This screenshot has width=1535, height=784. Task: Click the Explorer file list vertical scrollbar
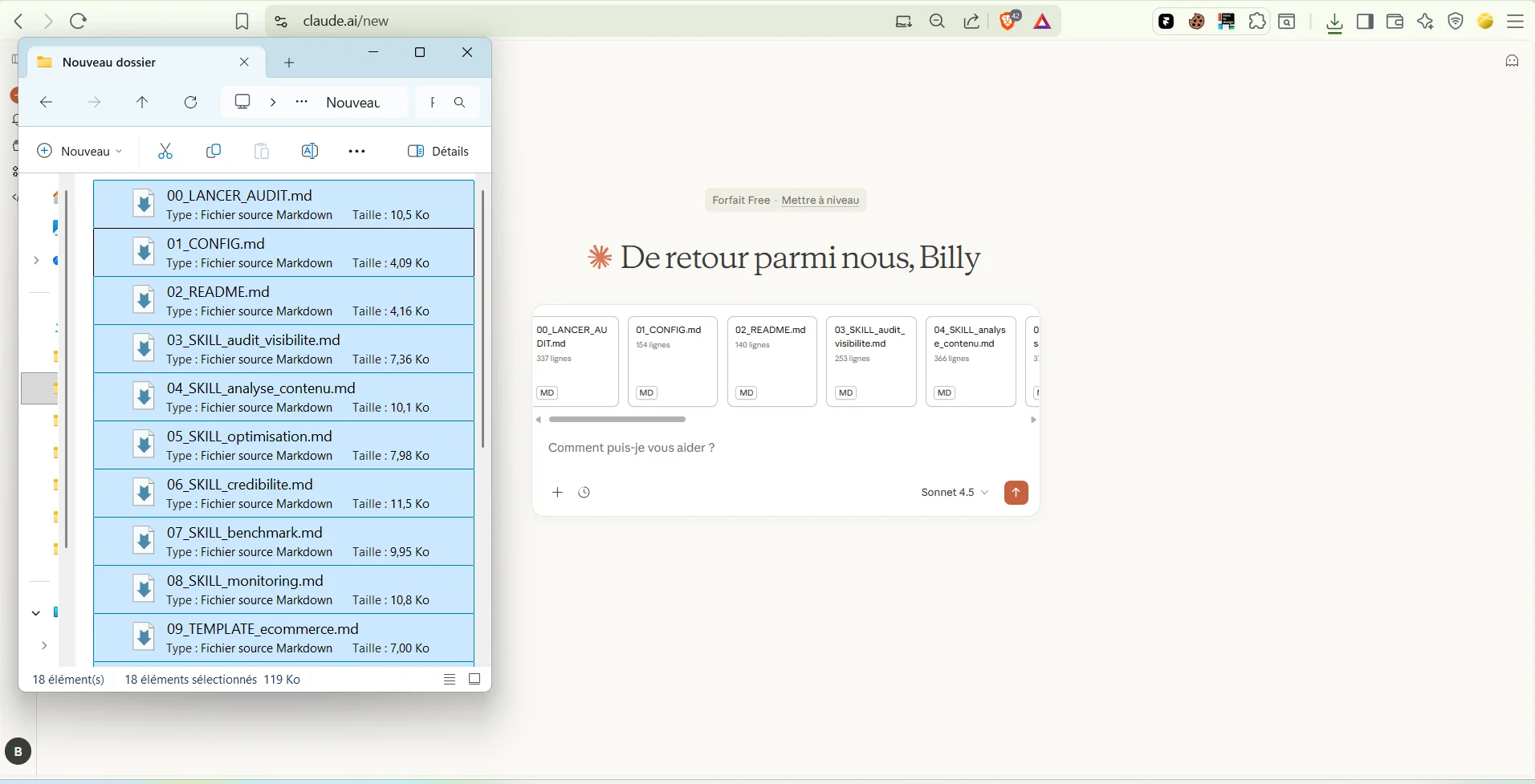(x=483, y=319)
